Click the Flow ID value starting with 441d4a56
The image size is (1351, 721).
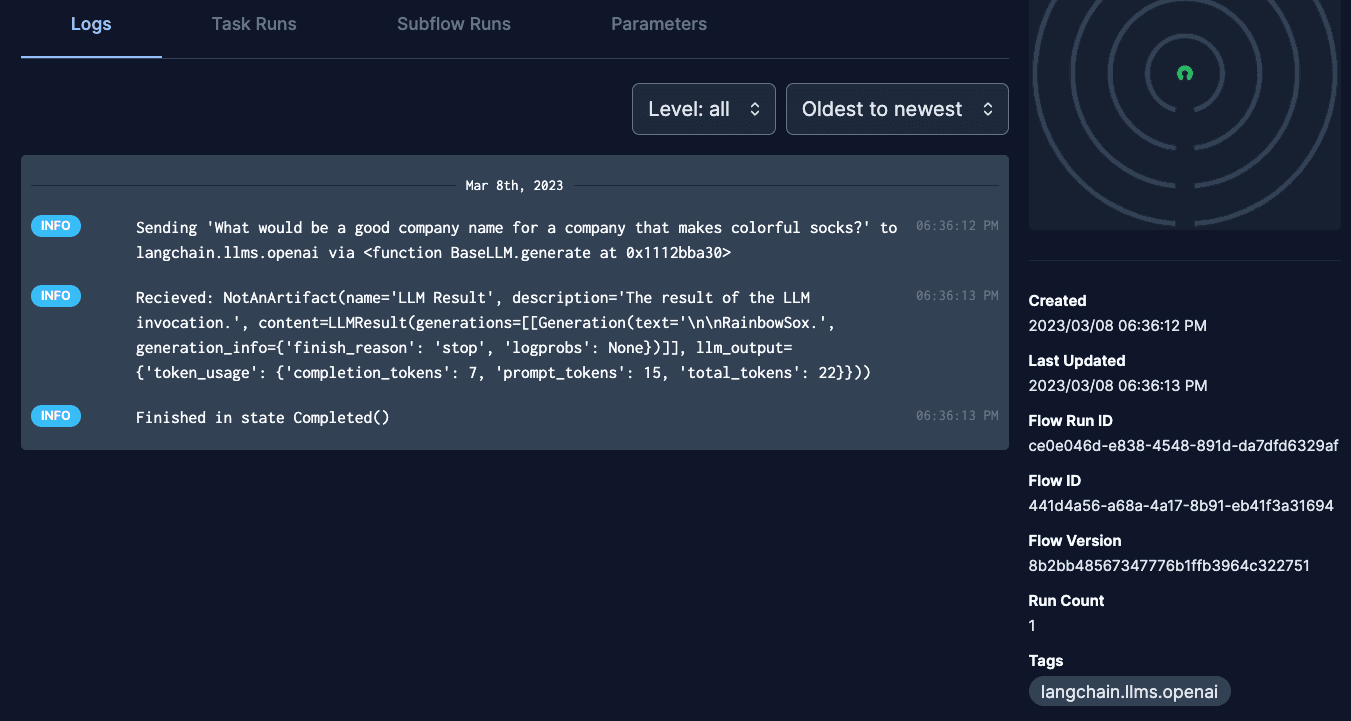1180,506
